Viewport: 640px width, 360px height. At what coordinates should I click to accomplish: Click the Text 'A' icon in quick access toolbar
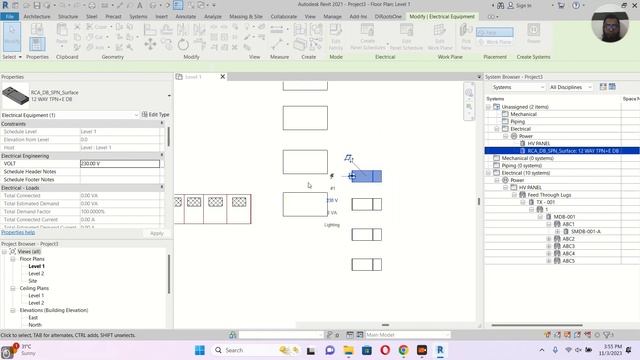140,5
